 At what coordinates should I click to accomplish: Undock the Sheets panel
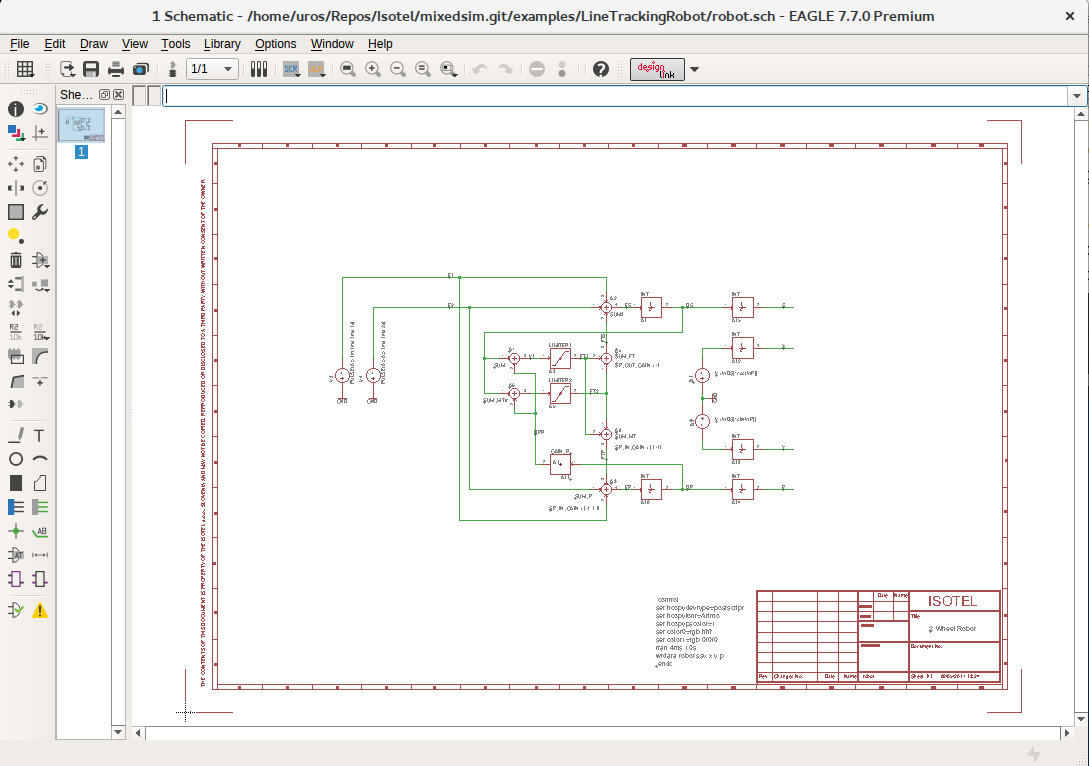tap(104, 94)
